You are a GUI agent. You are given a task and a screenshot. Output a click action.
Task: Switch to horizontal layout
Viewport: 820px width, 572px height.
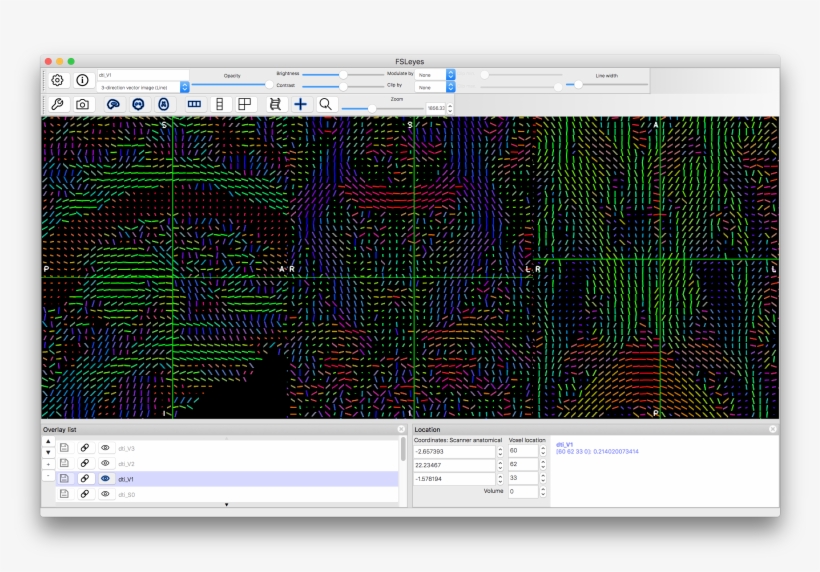(x=194, y=104)
